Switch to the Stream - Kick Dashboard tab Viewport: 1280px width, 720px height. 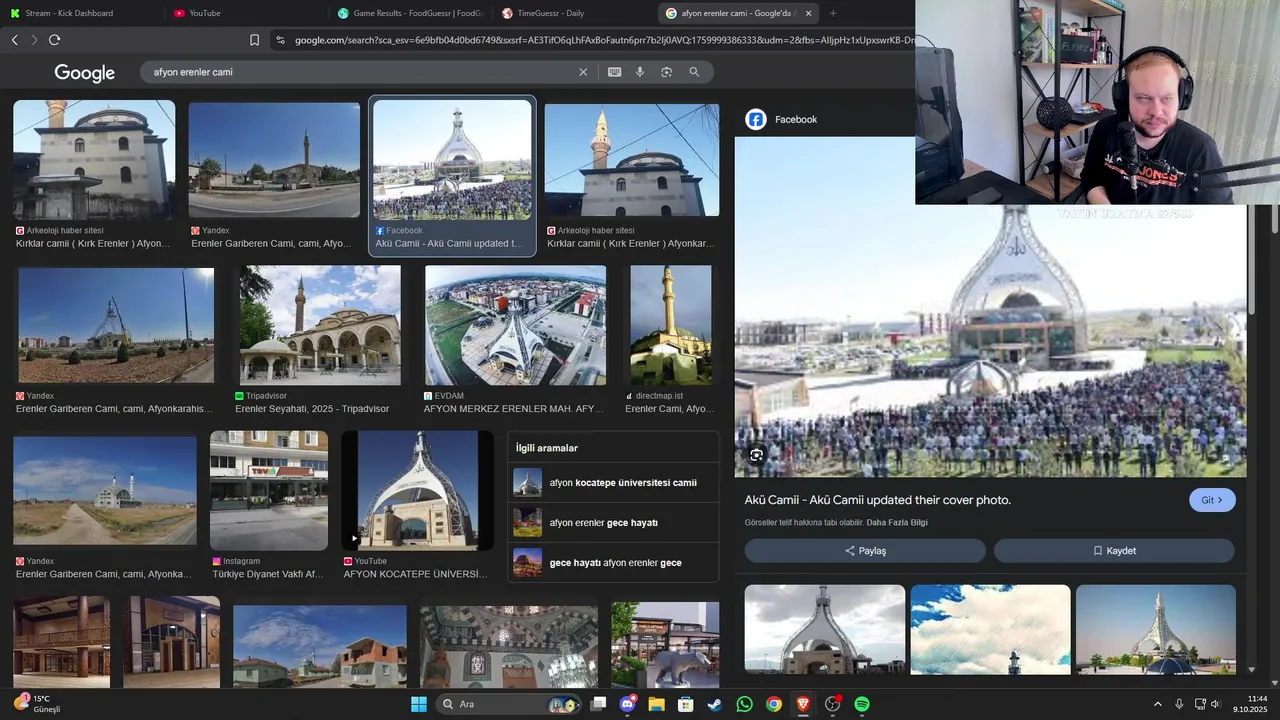(x=78, y=13)
